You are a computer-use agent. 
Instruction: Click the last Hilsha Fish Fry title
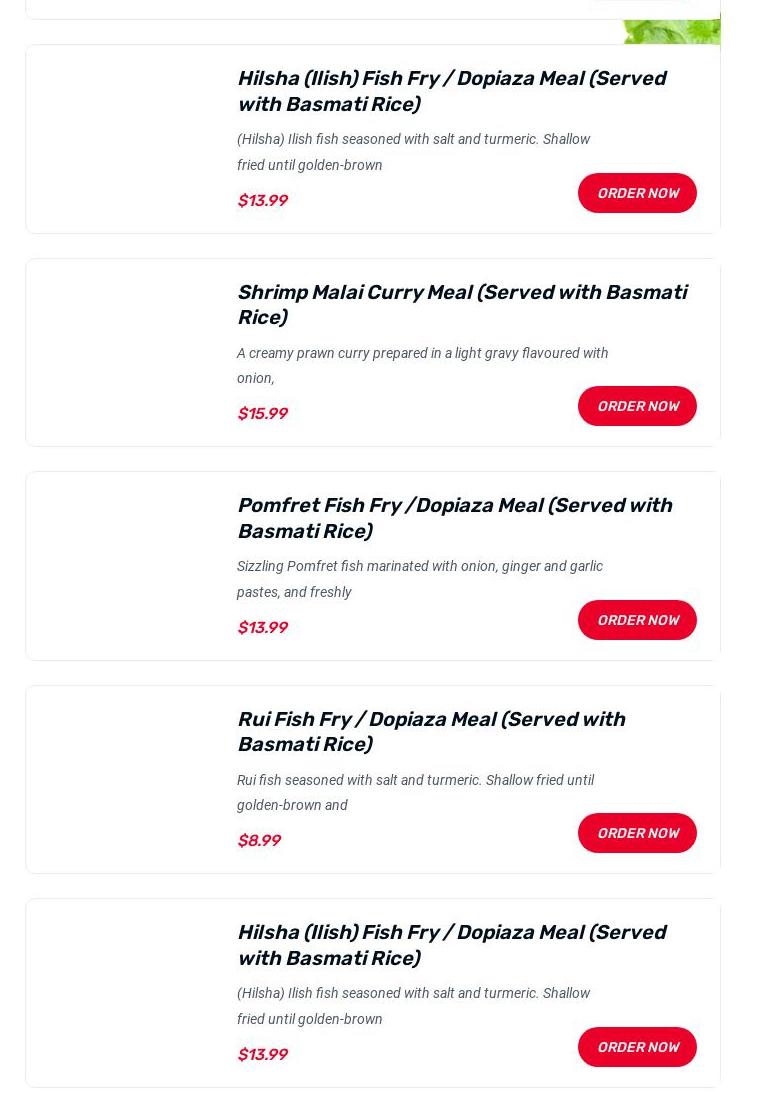click(x=451, y=945)
